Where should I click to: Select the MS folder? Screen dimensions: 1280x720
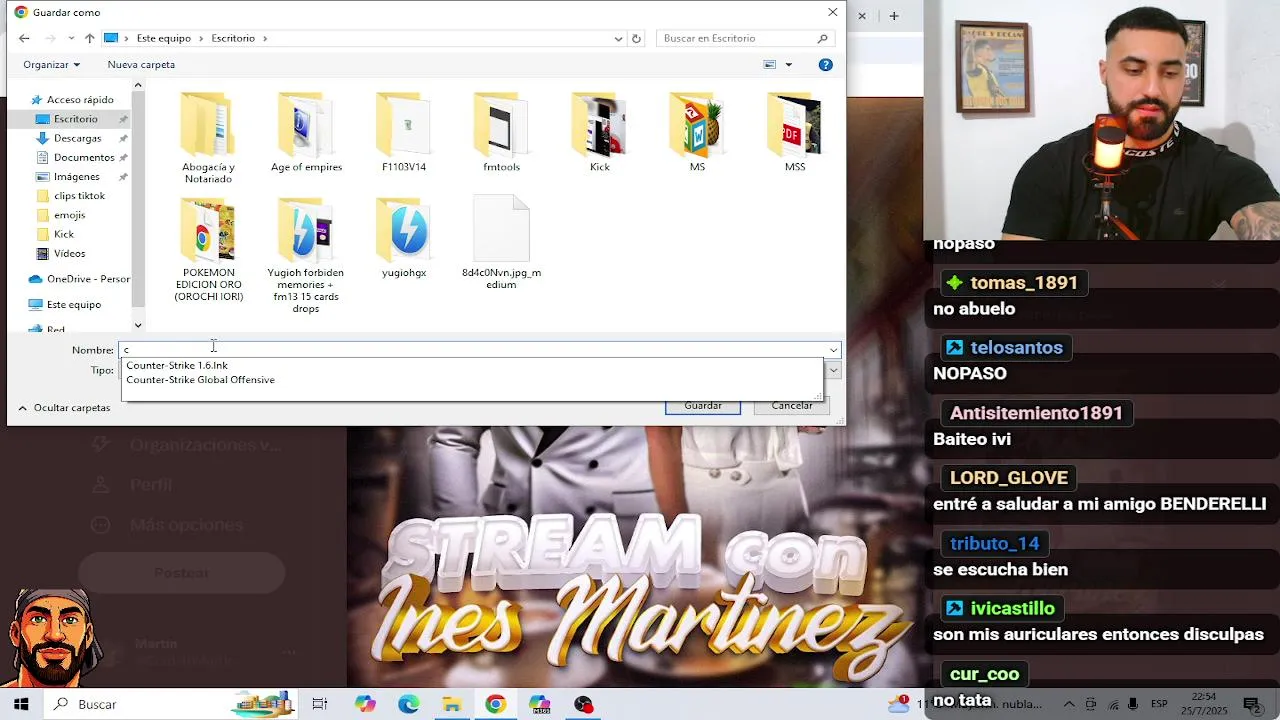tap(697, 132)
